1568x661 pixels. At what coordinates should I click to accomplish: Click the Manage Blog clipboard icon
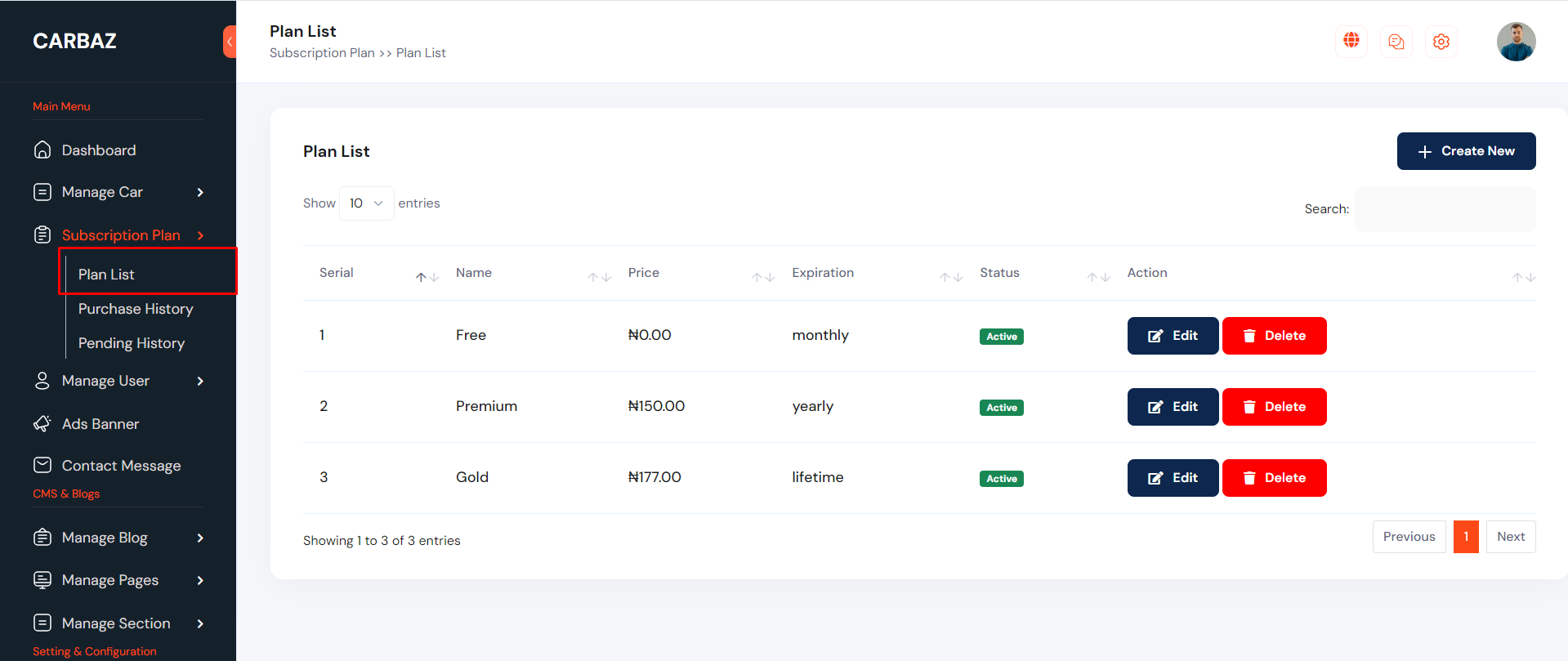tap(42, 538)
